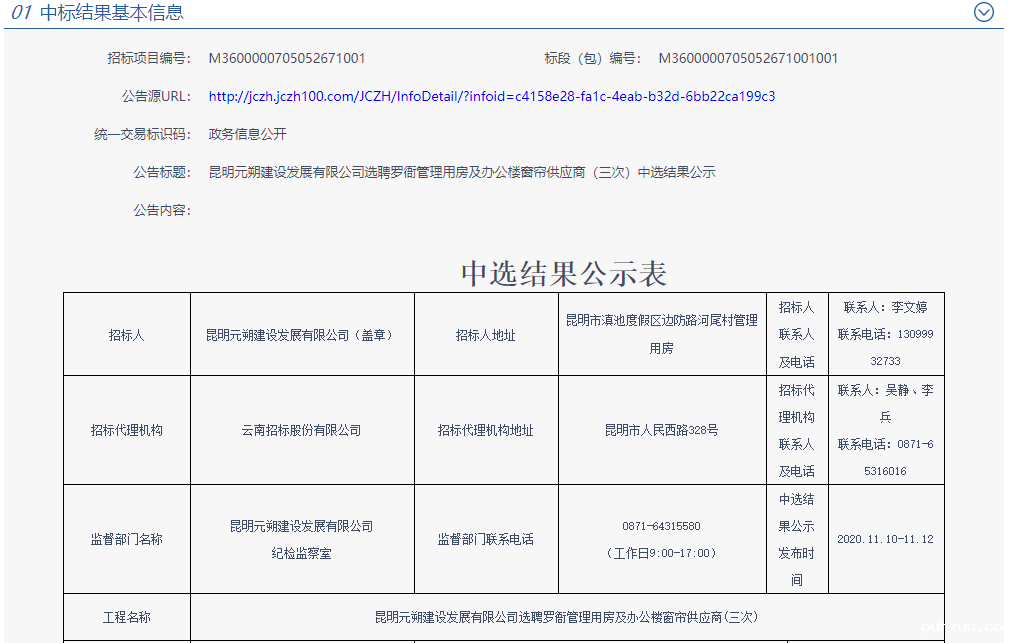
Task: Select the publicity period 2020.11.10-11.12 cell
Action: click(x=886, y=539)
